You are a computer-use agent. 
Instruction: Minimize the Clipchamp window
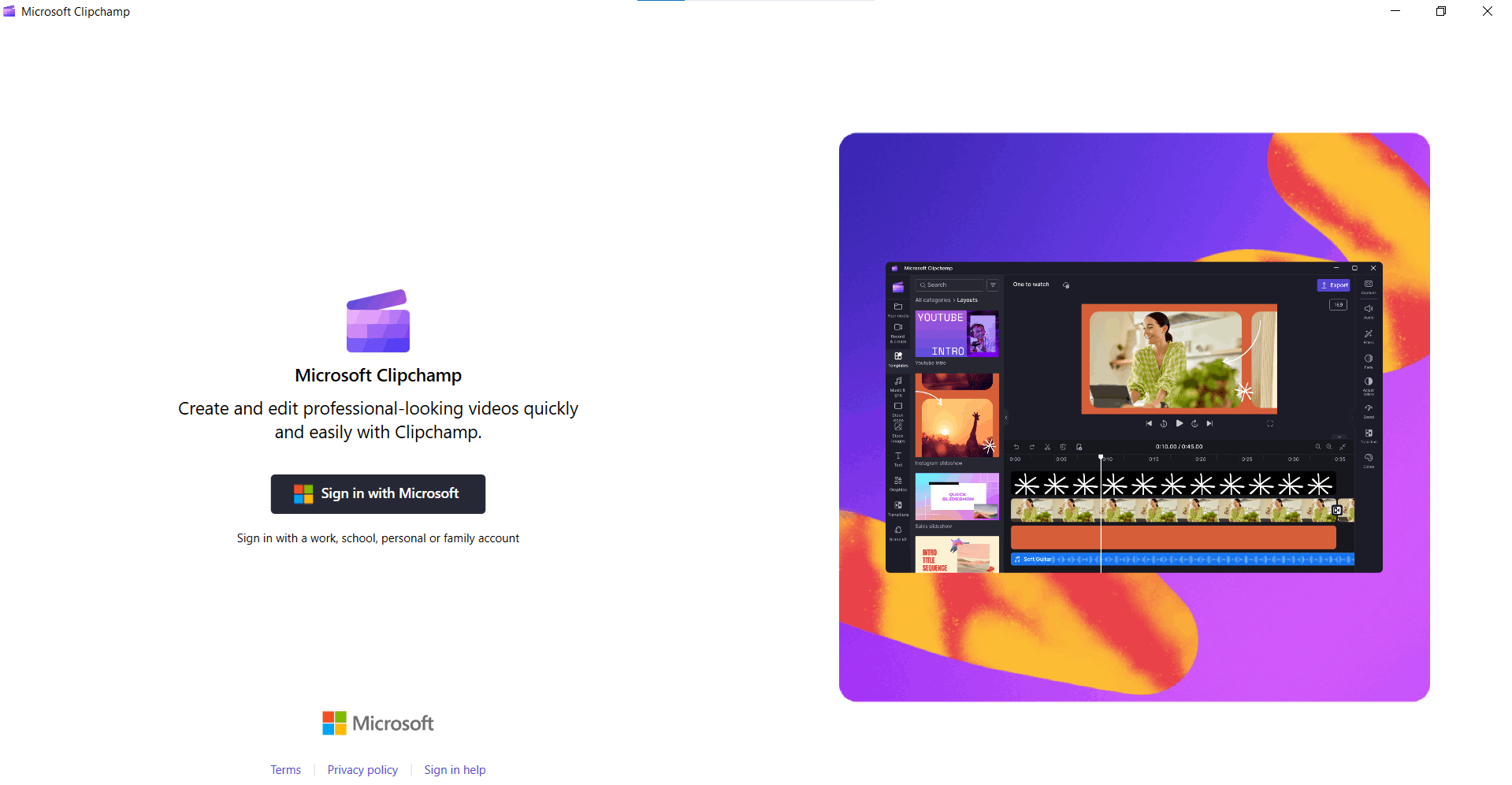coord(1395,11)
